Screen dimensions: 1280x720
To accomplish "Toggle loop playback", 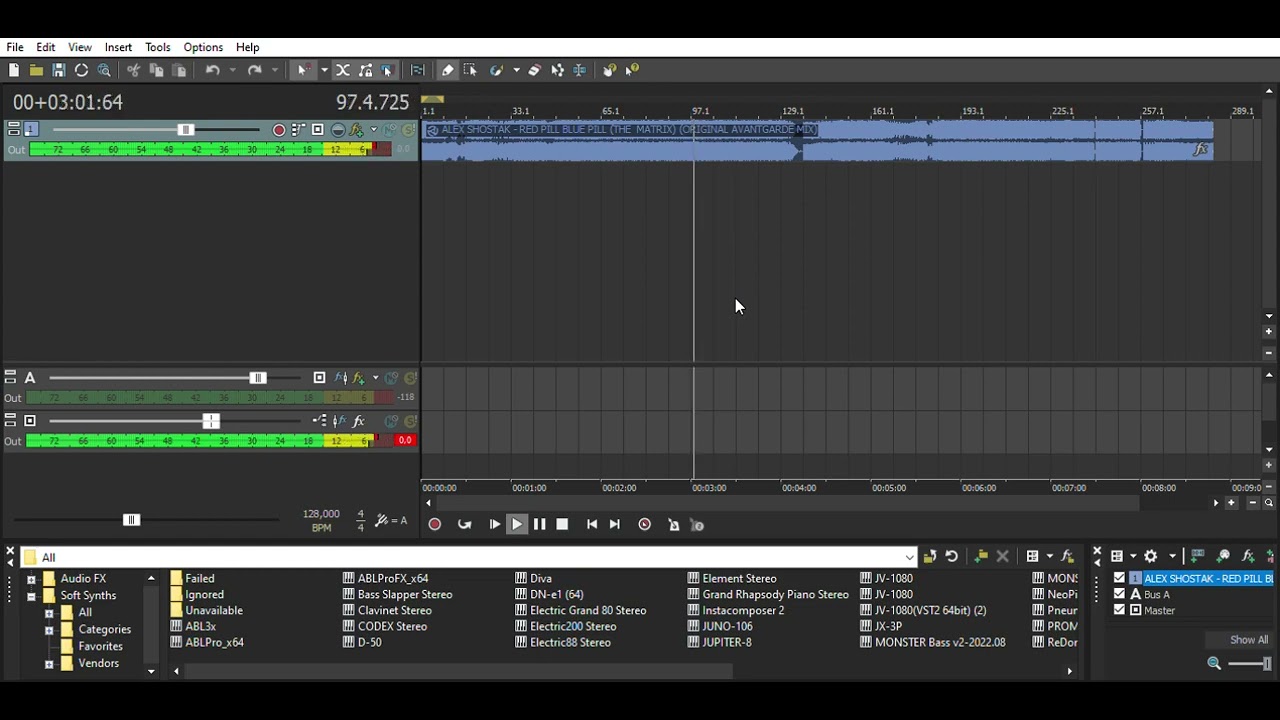I will (x=464, y=524).
